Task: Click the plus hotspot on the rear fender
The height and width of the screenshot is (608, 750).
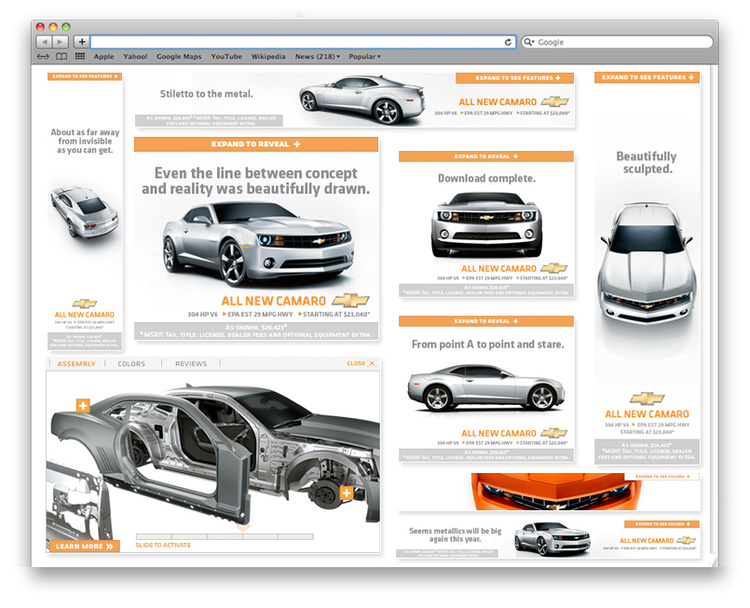Action: [83, 406]
